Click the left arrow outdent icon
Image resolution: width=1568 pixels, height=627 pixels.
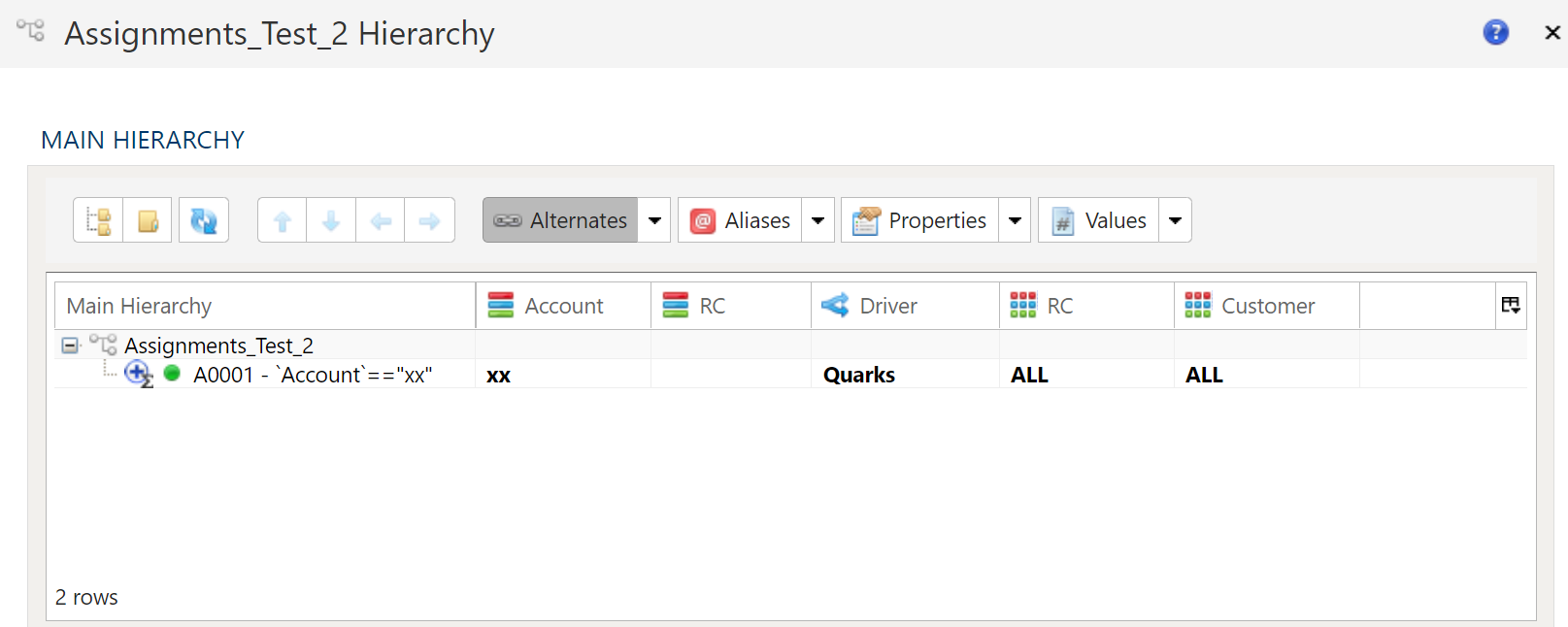pos(381,220)
